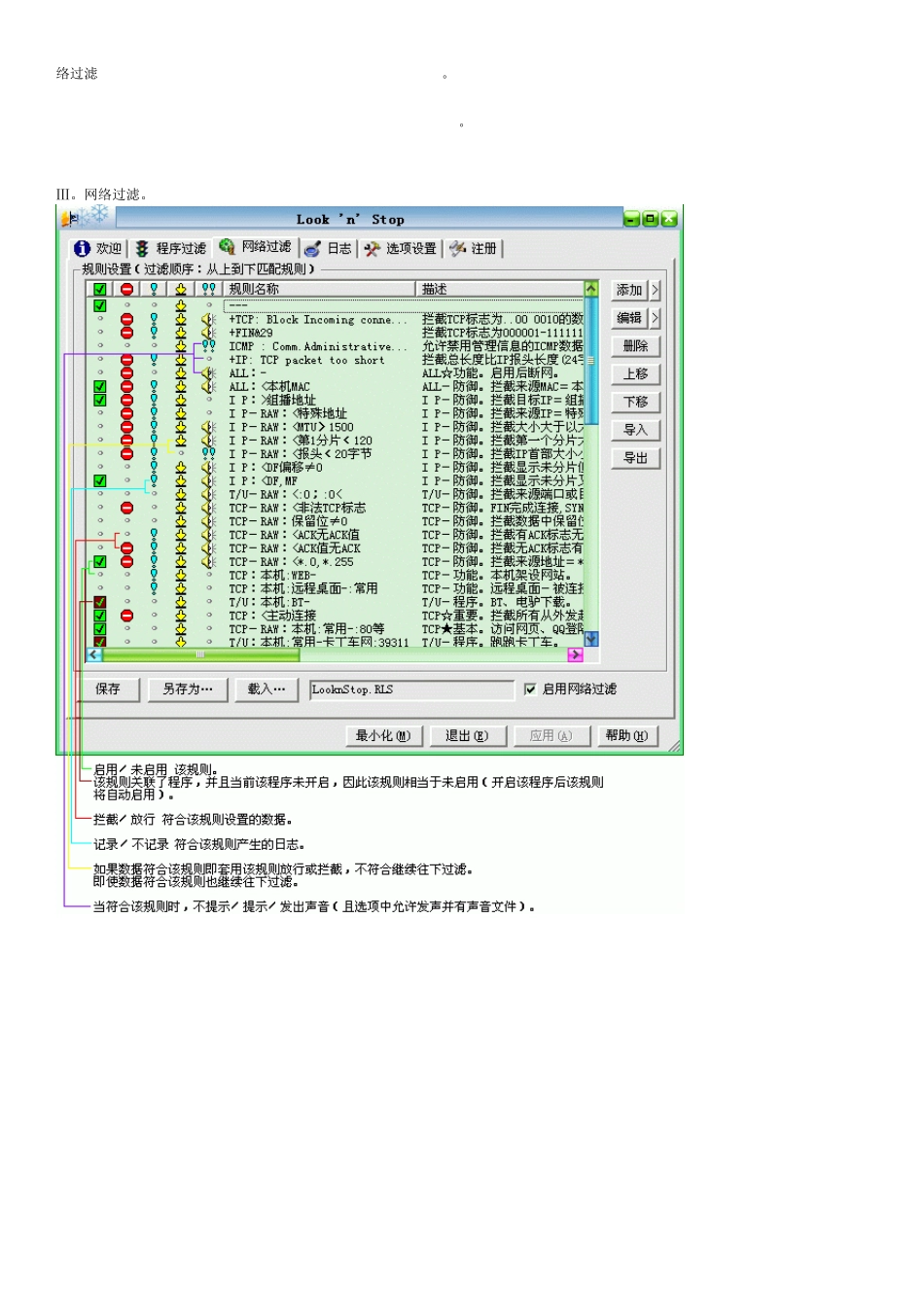Click the log icon in the ALL:<本机MAC row
924x1307 pixels.
pos(154,387)
